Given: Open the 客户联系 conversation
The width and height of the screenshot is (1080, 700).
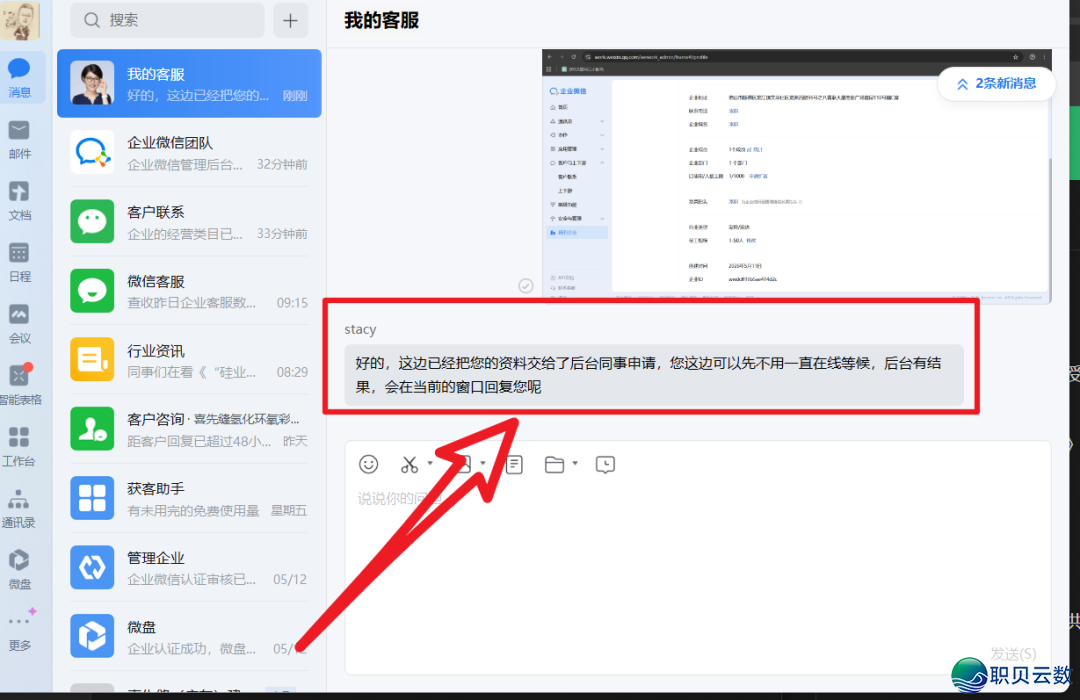Looking at the screenshot, I should pyautogui.click(x=189, y=221).
